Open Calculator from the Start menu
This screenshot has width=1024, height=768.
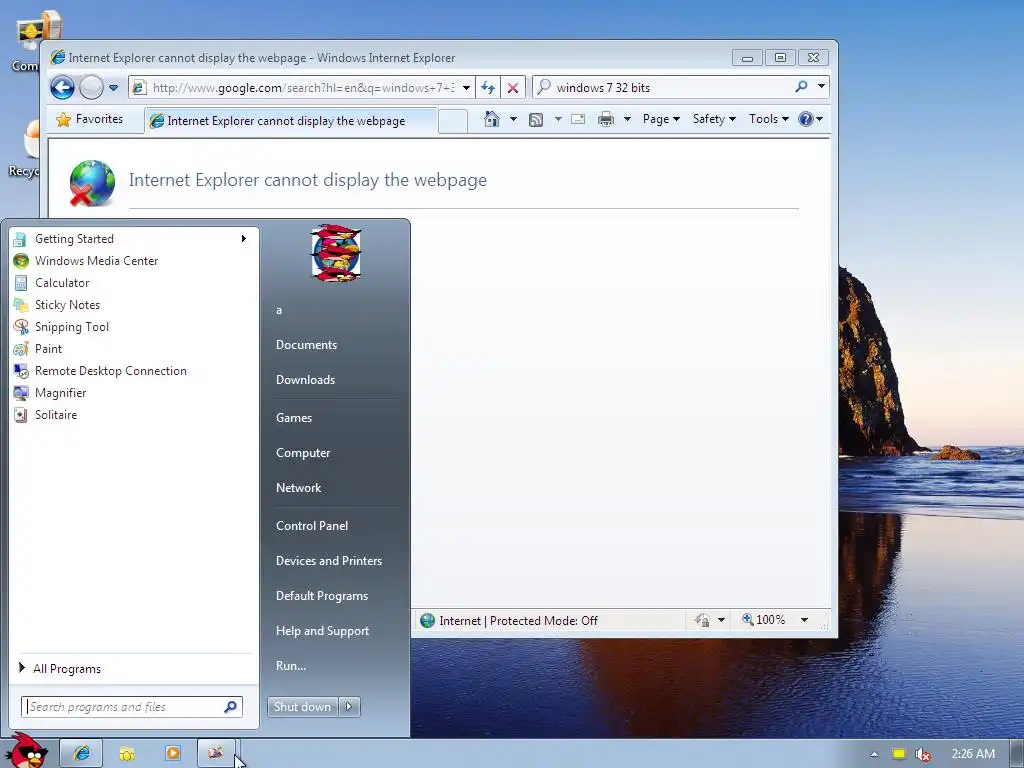click(131, 283)
